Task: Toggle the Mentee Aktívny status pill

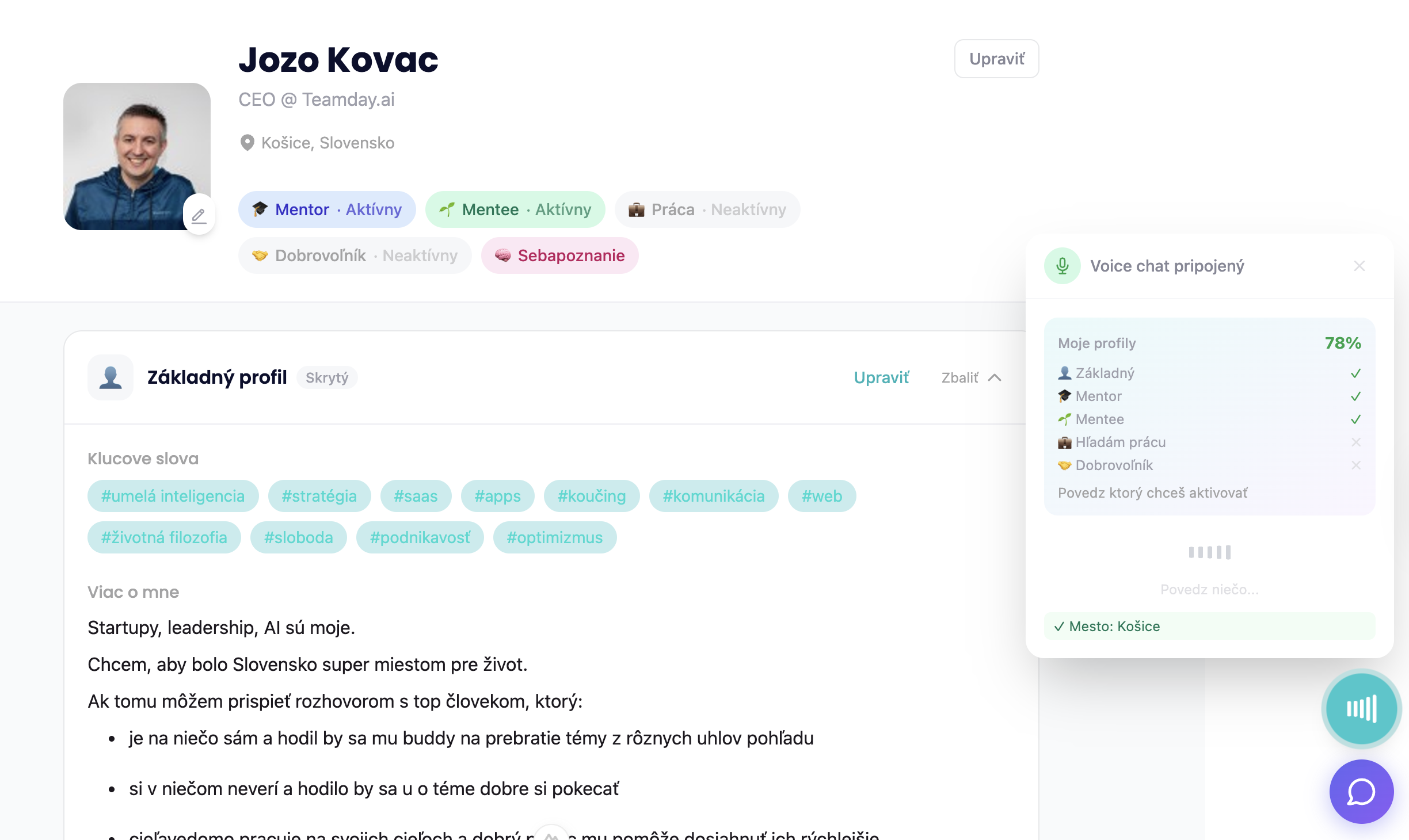Action: point(515,209)
